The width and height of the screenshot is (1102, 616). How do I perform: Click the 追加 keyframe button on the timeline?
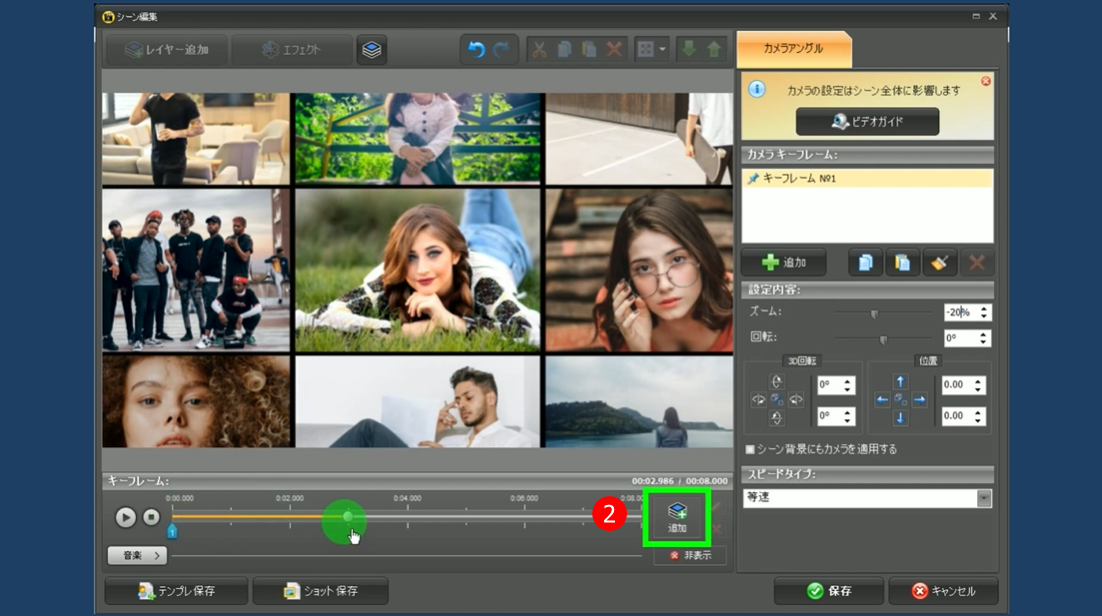pos(677,518)
